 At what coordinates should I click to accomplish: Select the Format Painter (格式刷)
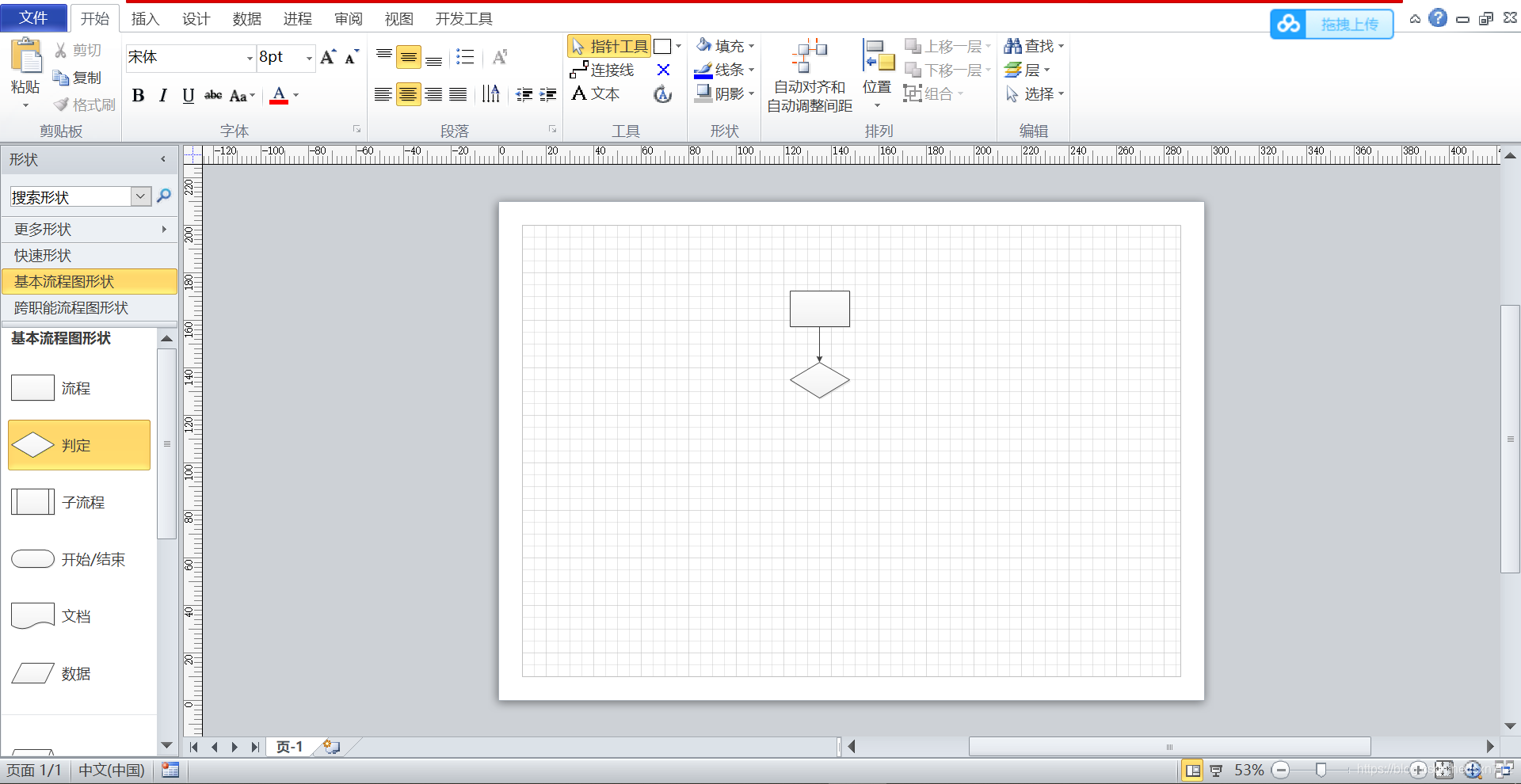tap(84, 105)
